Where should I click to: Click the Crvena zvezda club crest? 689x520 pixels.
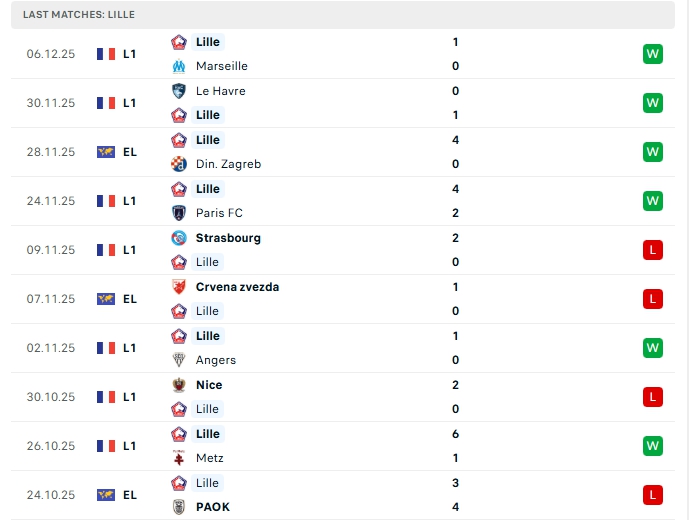tap(179, 287)
